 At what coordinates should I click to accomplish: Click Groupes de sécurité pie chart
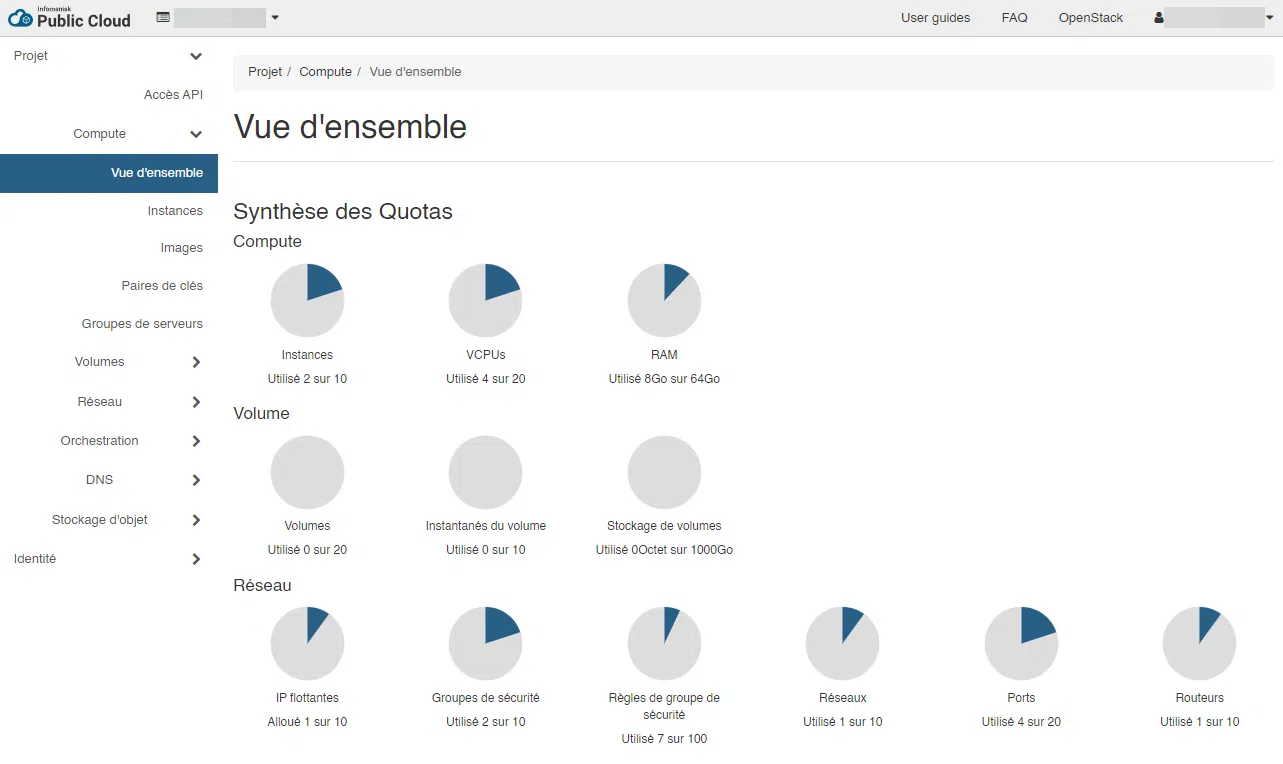(485, 644)
